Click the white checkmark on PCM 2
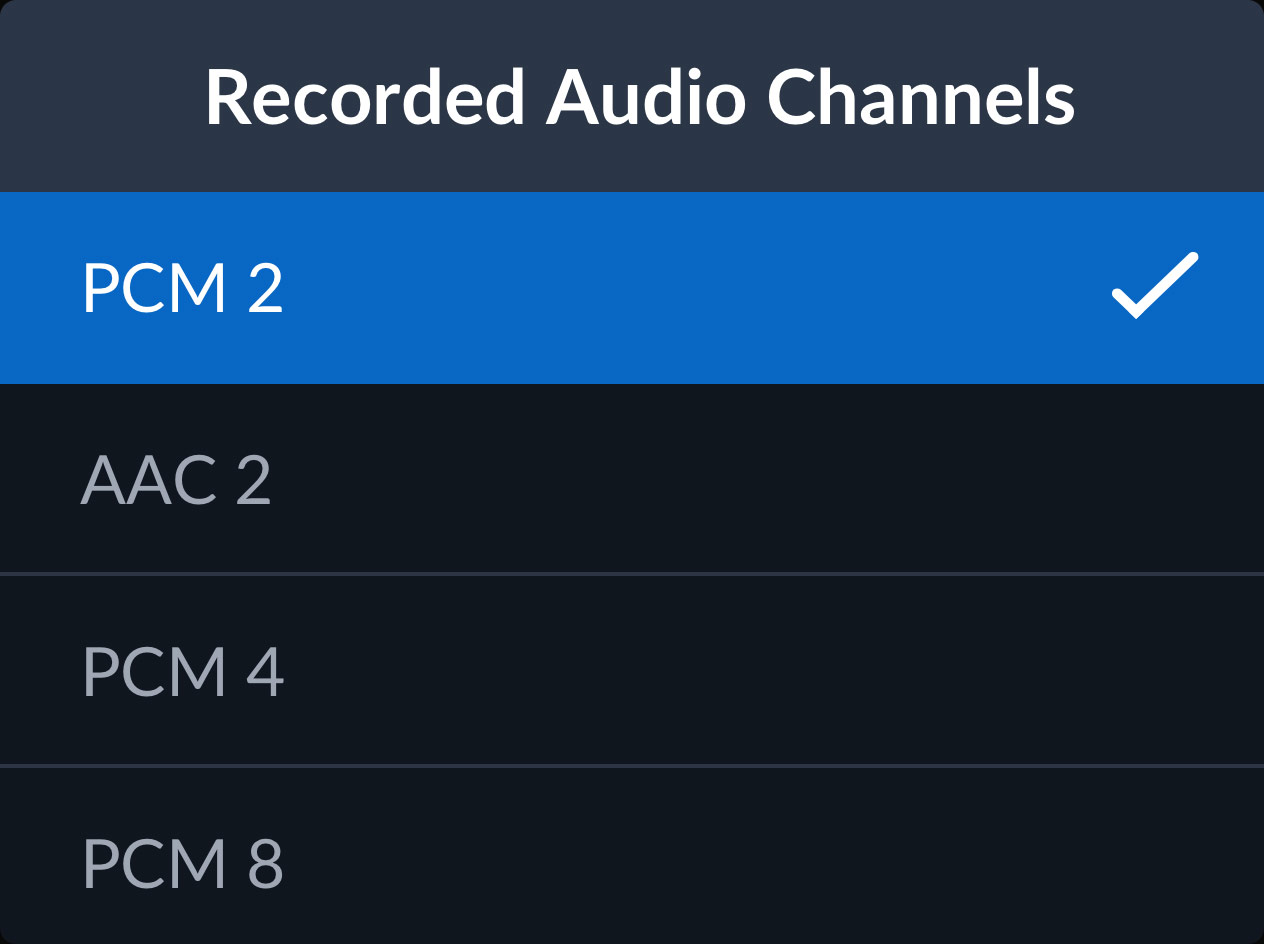Viewport: 1264px width, 944px height. pyautogui.click(x=1154, y=286)
